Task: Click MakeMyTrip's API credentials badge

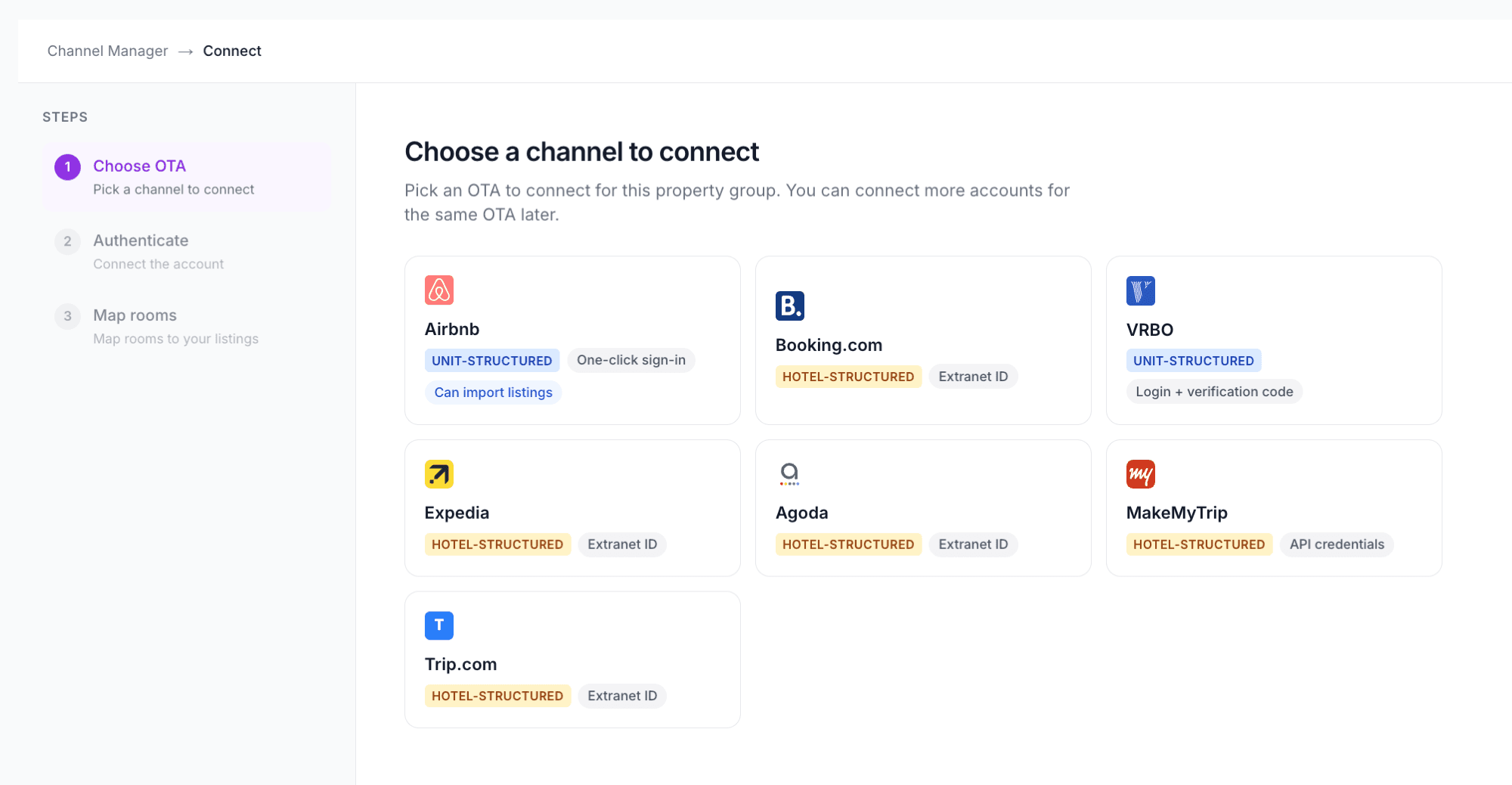Action: point(1337,545)
